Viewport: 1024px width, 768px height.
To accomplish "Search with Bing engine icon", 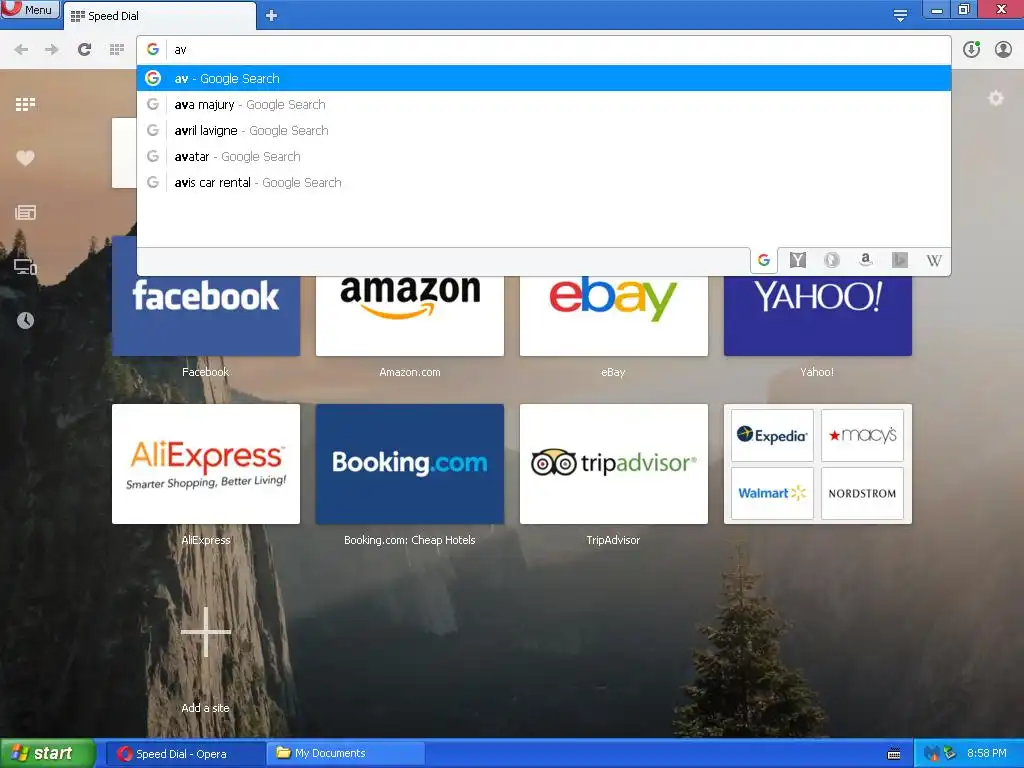I will (x=900, y=260).
